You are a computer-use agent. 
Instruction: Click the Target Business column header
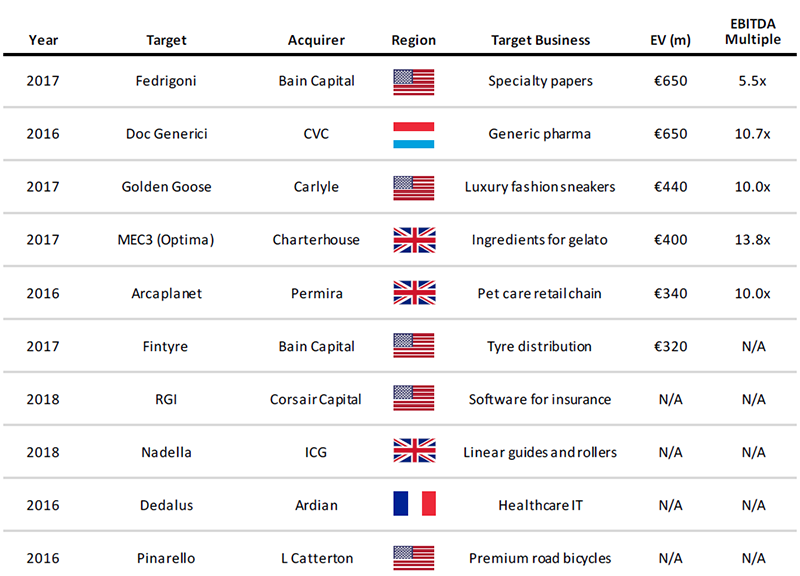pyautogui.click(x=540, y=41)
